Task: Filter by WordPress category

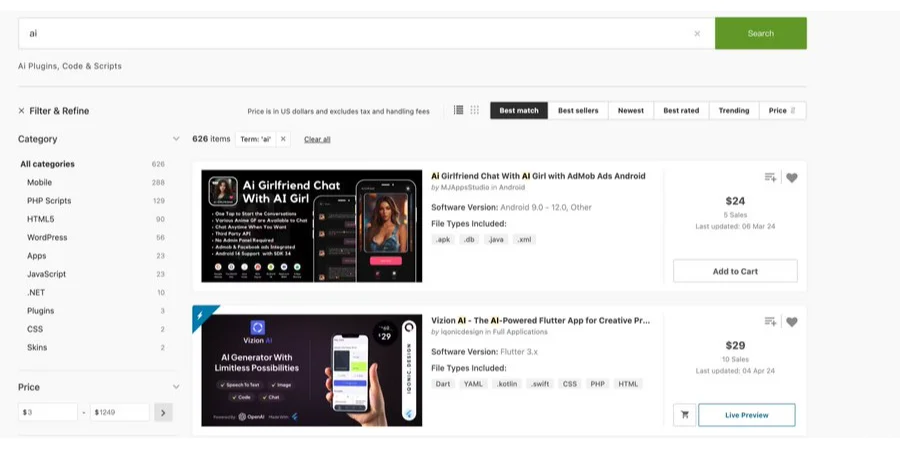Action: coord(47,238)
